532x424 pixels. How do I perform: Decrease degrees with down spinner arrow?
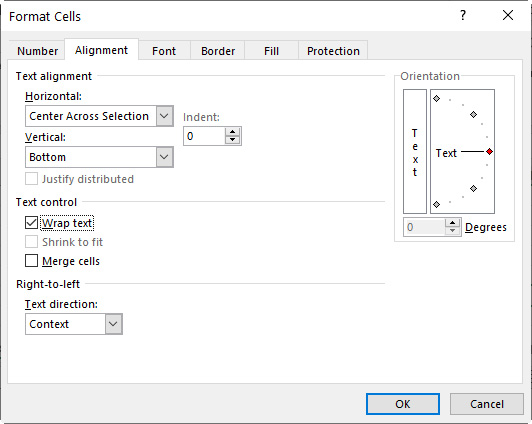pos(452,231)
